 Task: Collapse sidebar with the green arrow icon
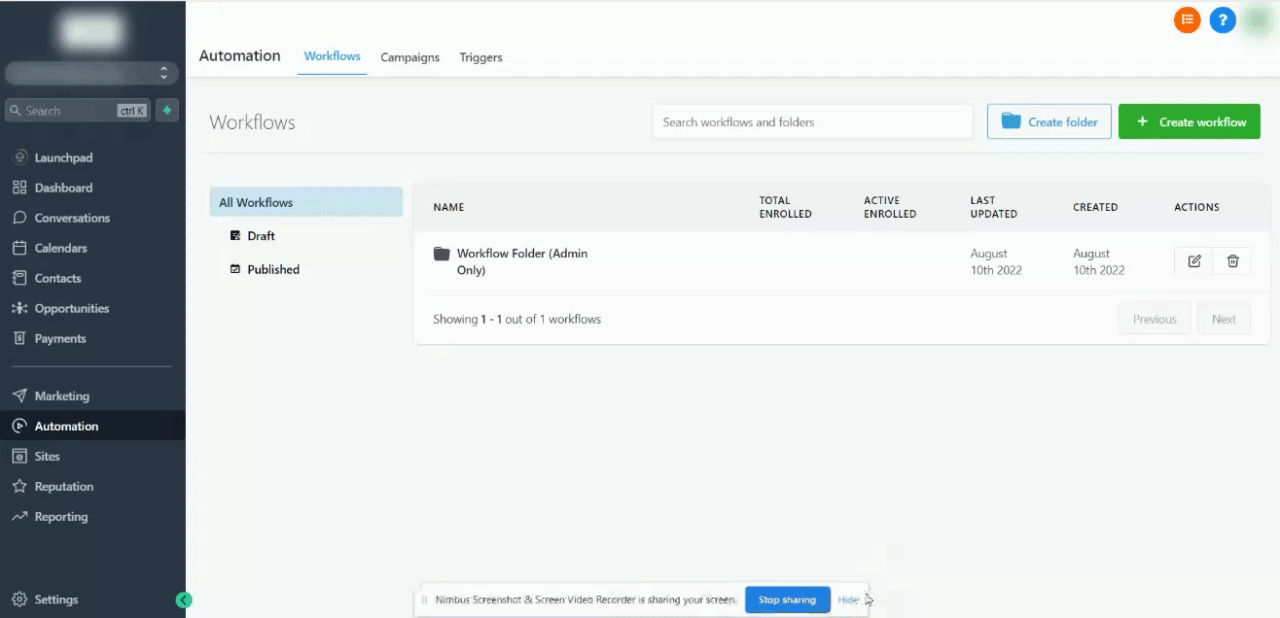tap(184, 600)
